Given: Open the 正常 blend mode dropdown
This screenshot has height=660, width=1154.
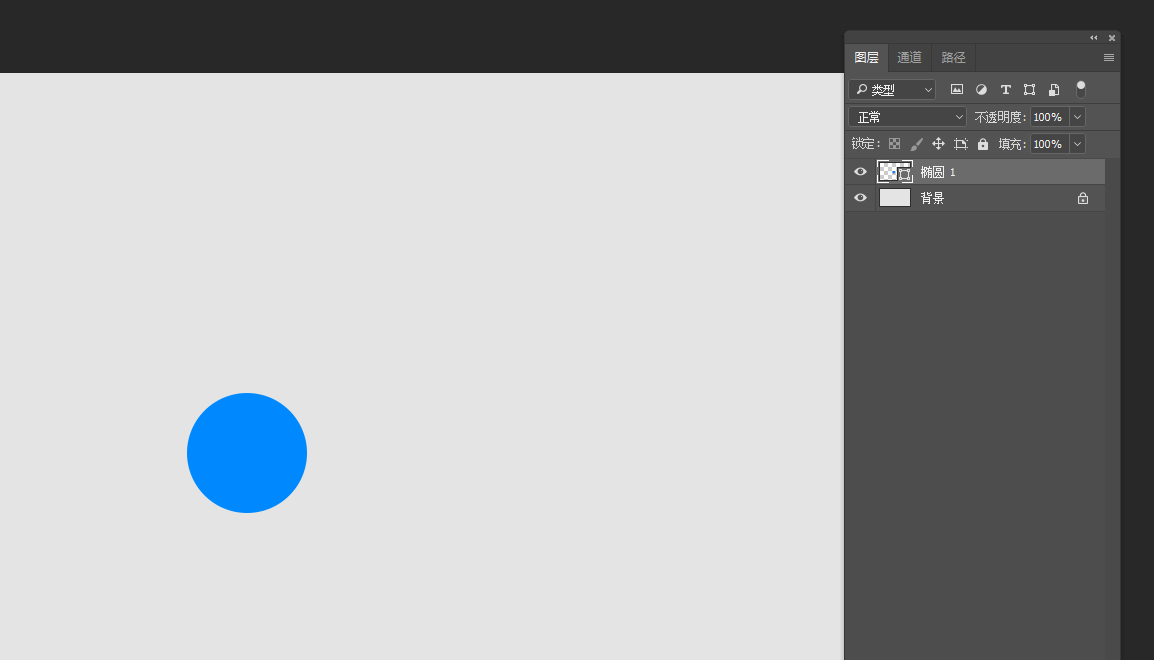Looking at the screenshot, I should [x=907, y=117].
